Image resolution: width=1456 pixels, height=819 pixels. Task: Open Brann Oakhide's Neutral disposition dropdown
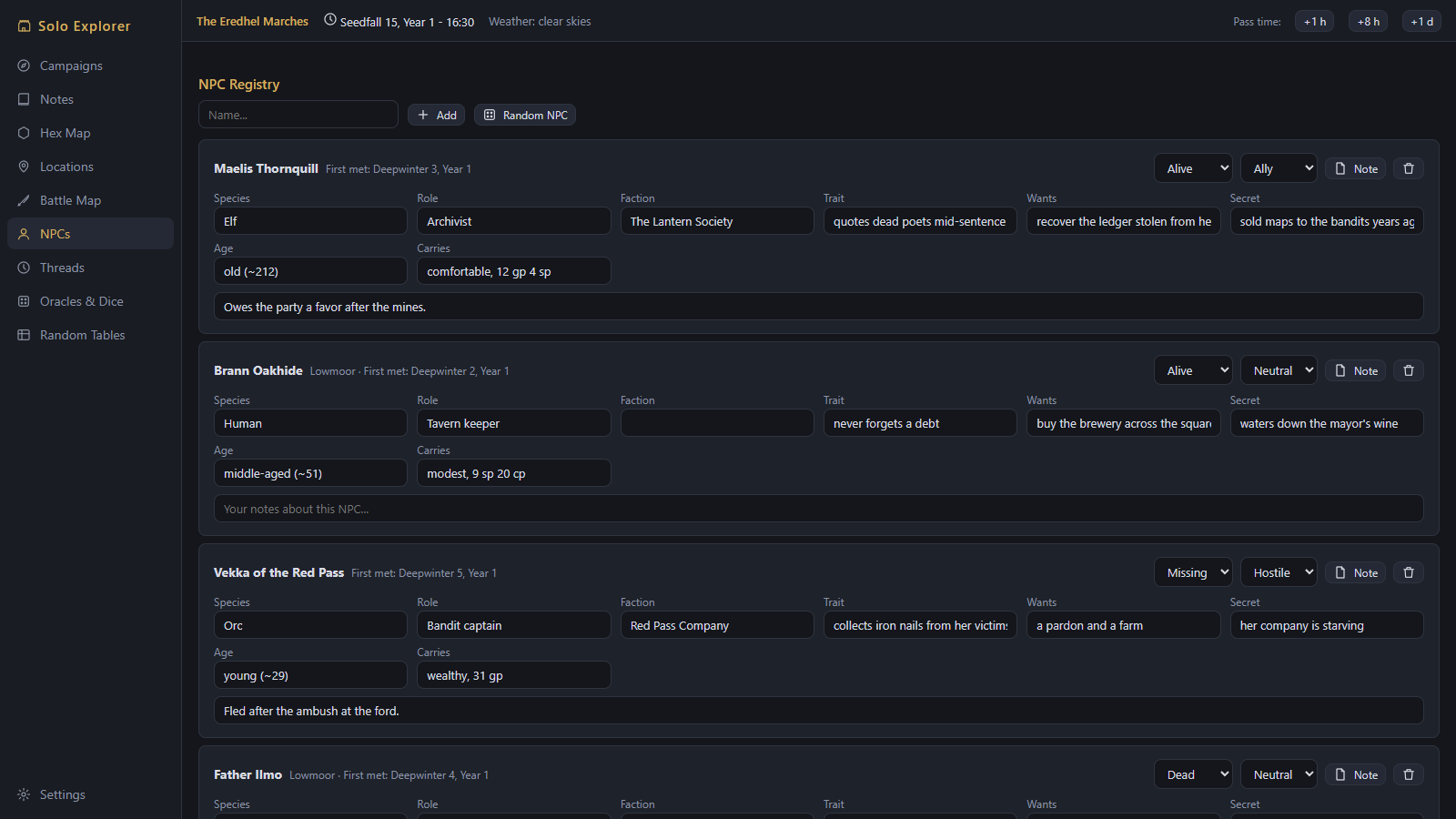pos(1279,370)
